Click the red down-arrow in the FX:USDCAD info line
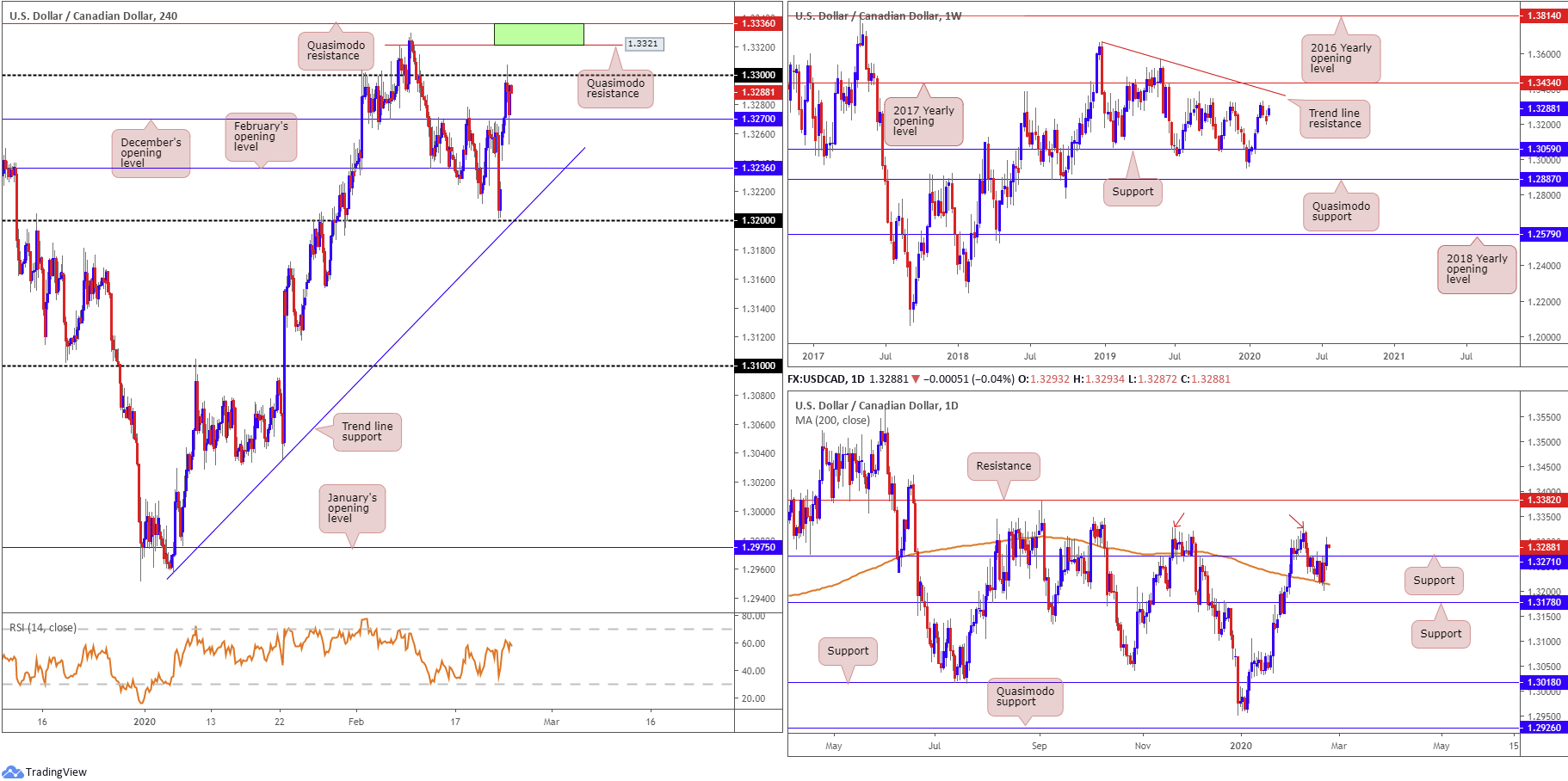The height and width of the screenshot is (781, 1568). tap(915, 379)
